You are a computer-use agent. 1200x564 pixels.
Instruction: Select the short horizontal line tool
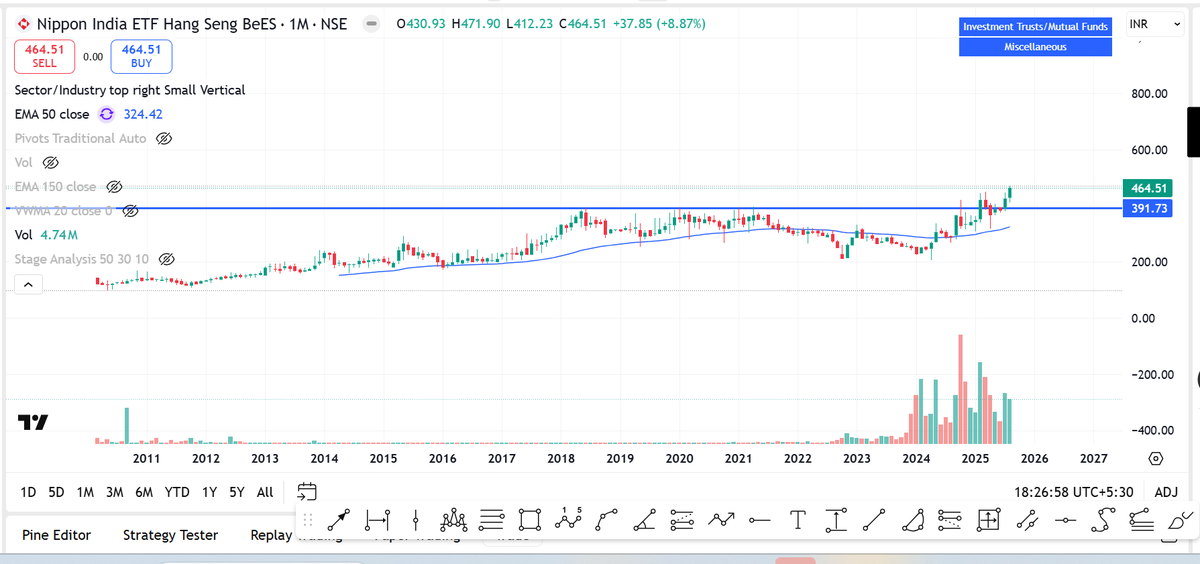tap(759, 519)
